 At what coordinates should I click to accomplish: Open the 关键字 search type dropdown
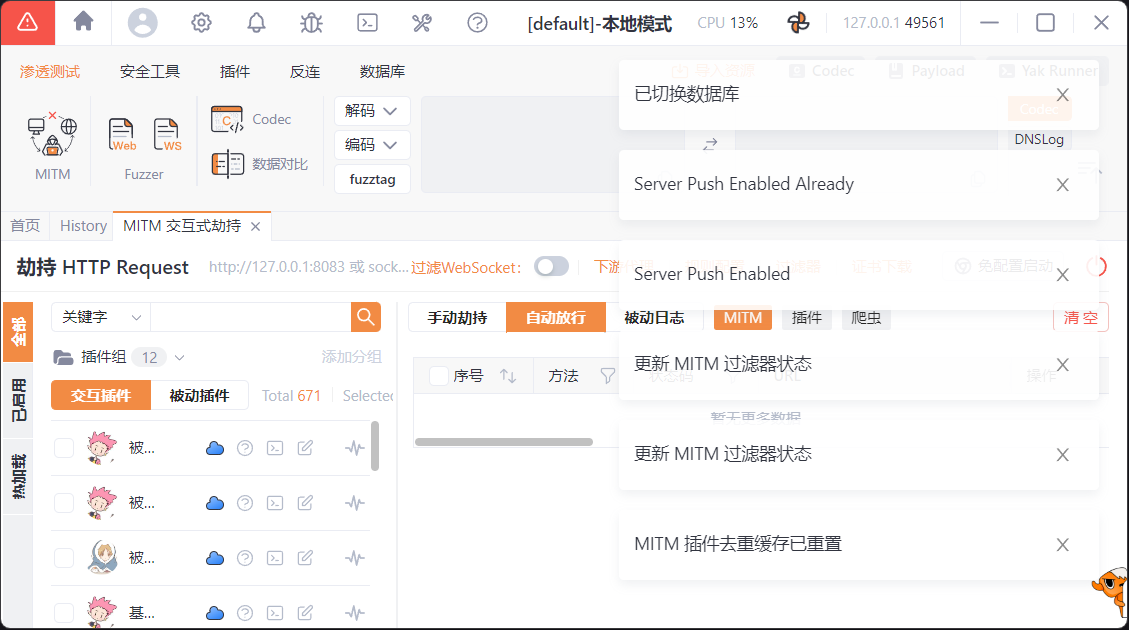100,317
